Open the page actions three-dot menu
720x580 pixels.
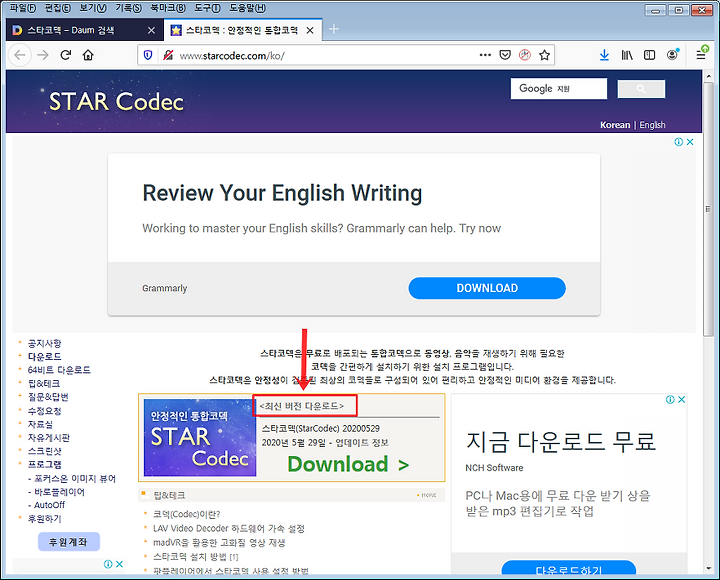point(485,55)
